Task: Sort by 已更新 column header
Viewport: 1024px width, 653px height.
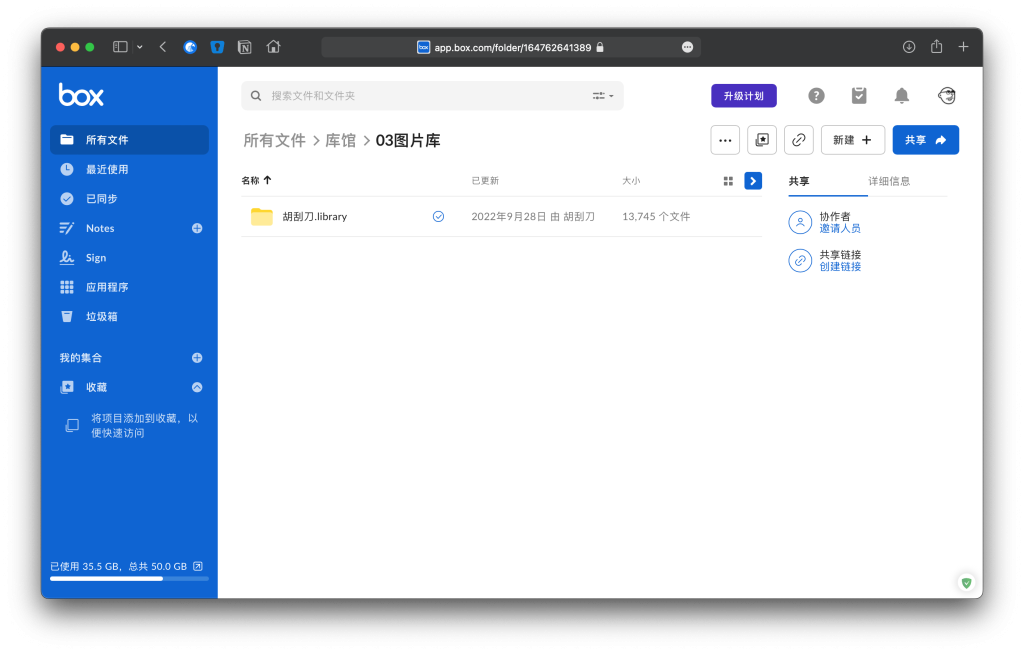Action: 485,181
